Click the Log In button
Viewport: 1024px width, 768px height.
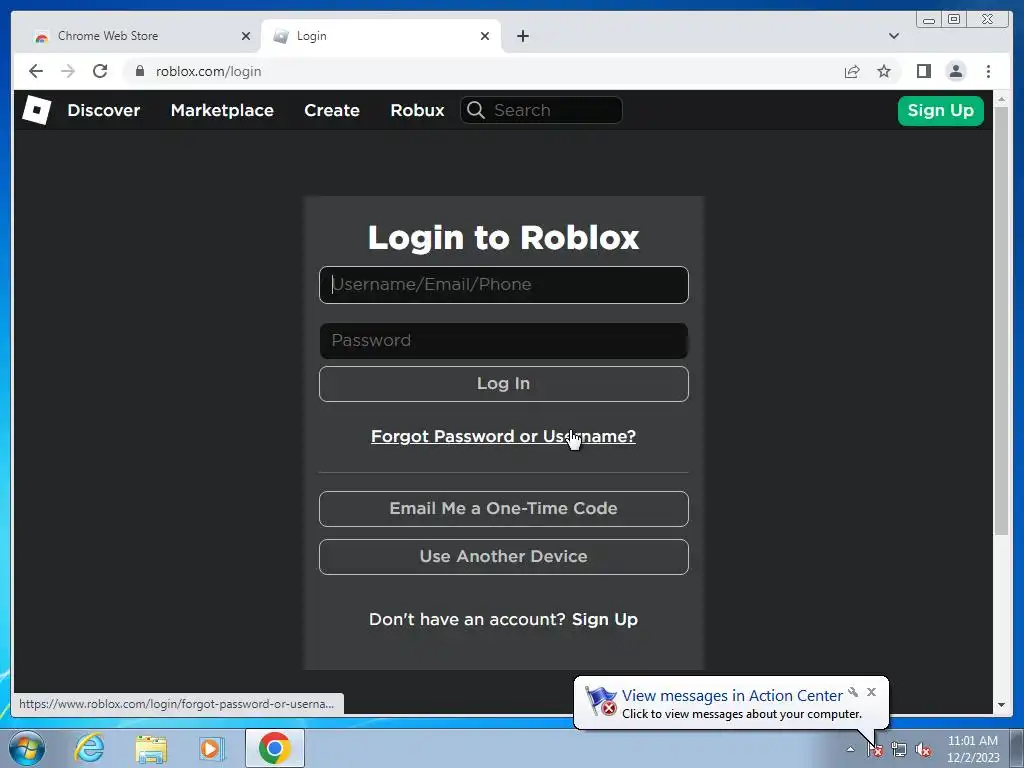[x=504, y=383]
